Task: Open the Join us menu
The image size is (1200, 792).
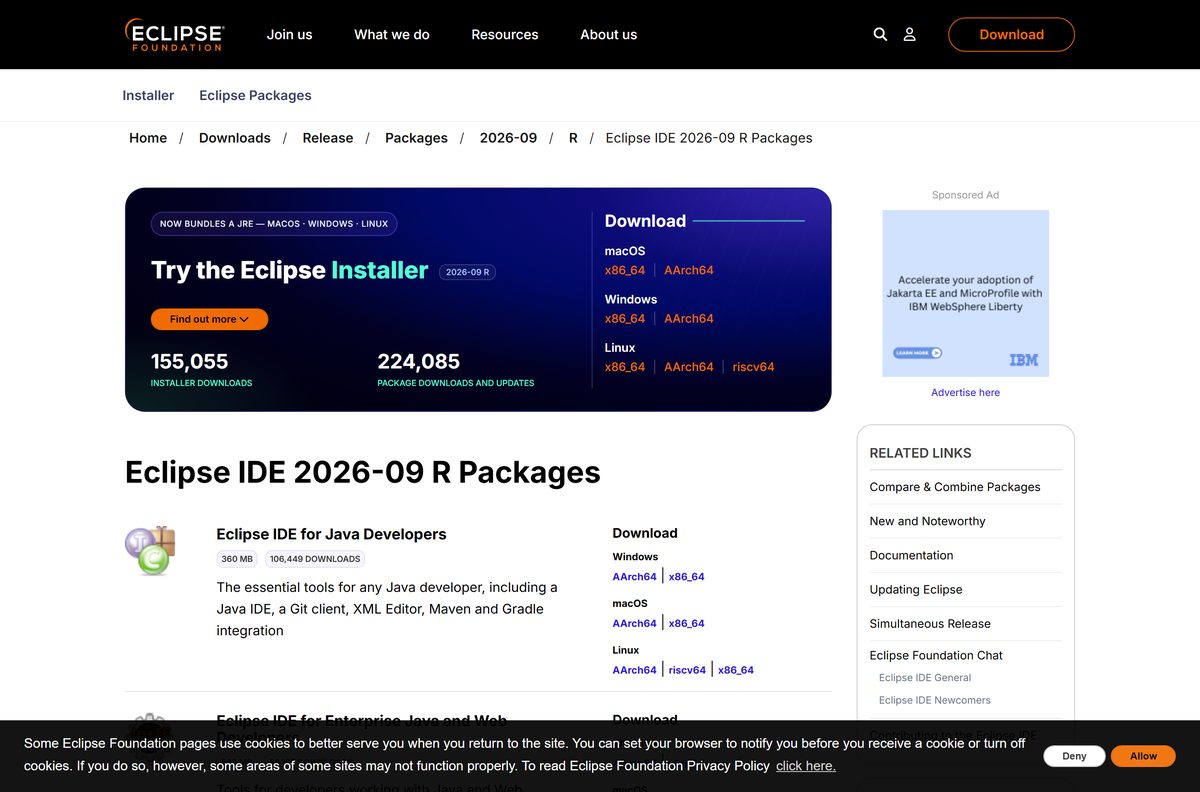Action: [289, 34]
